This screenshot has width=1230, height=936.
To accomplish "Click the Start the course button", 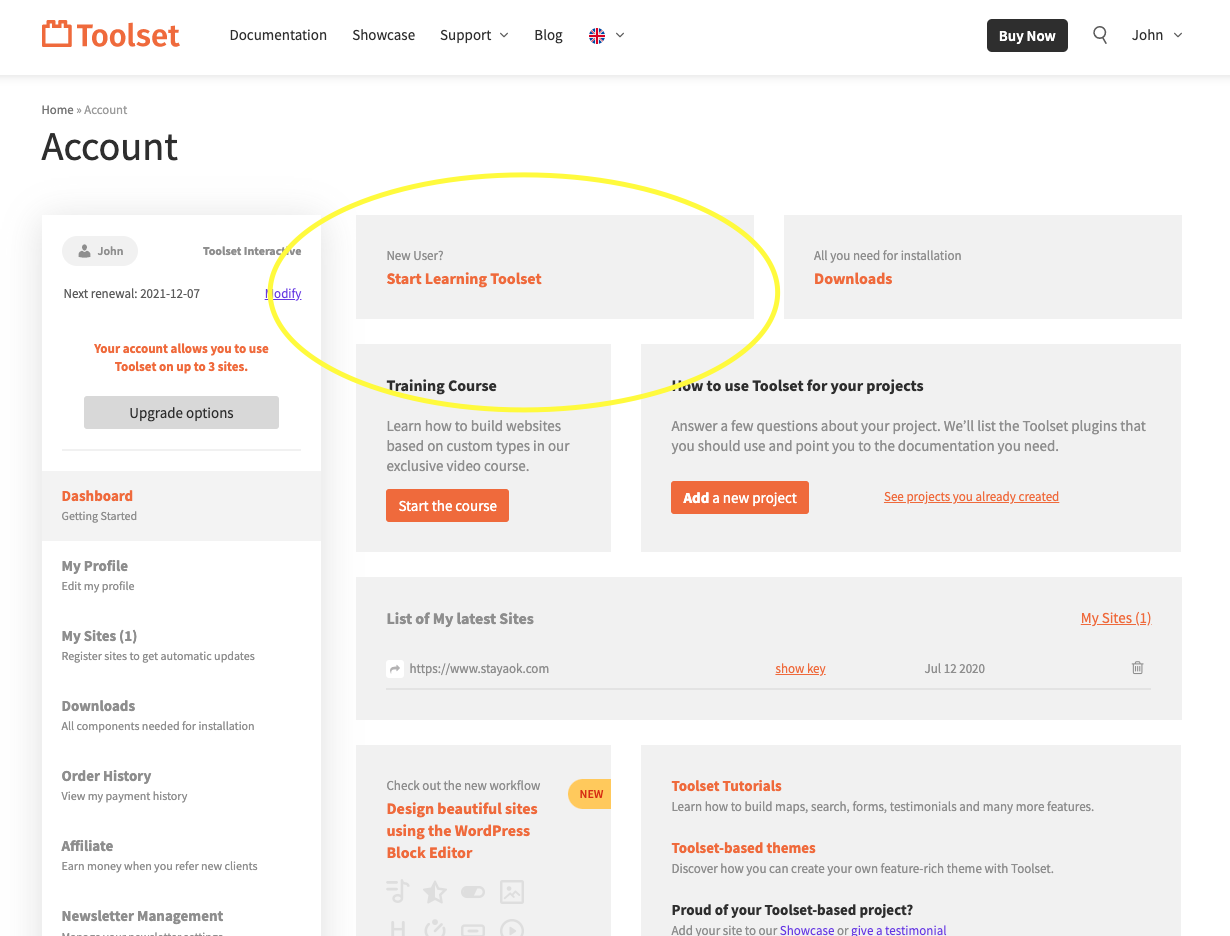I will pyautogui.click(x=447, y=506).
